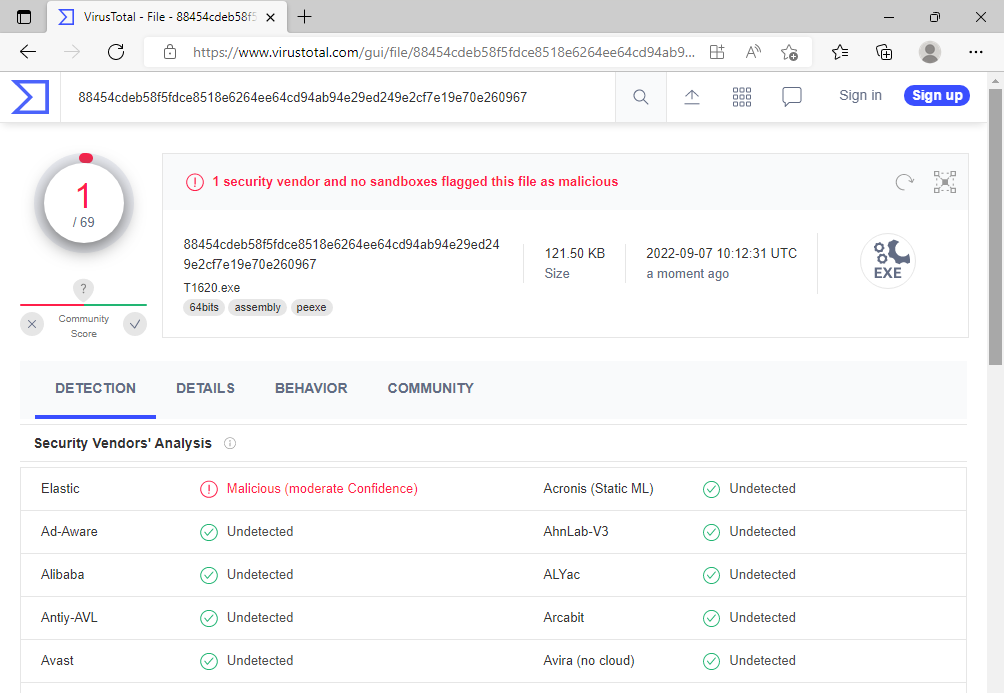This screenshot has width=1004, height=693.
Task: Vote the file as malicious with the X
Action: point(31,324)
